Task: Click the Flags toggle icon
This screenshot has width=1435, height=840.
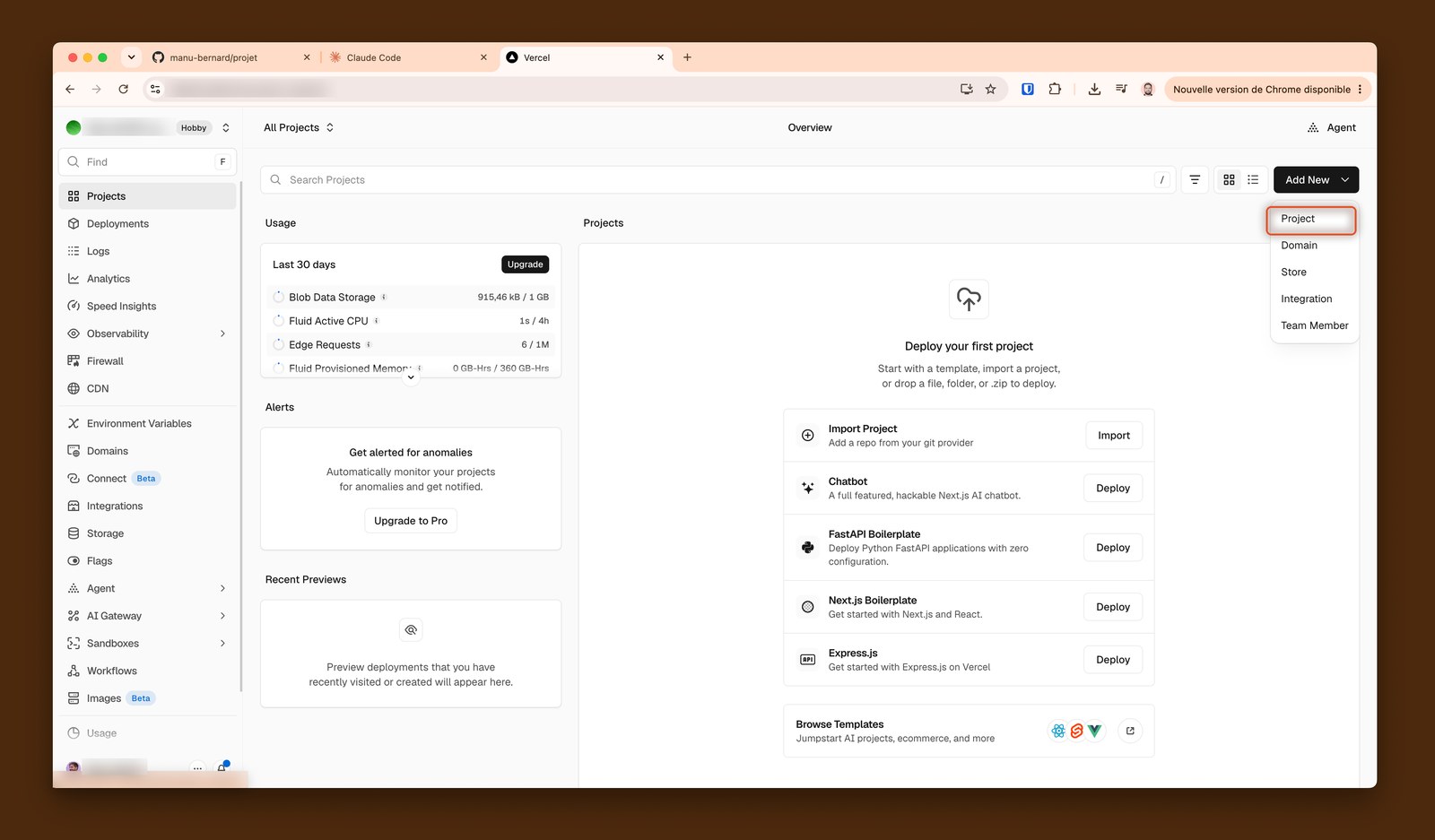Action: click(74, 561)
